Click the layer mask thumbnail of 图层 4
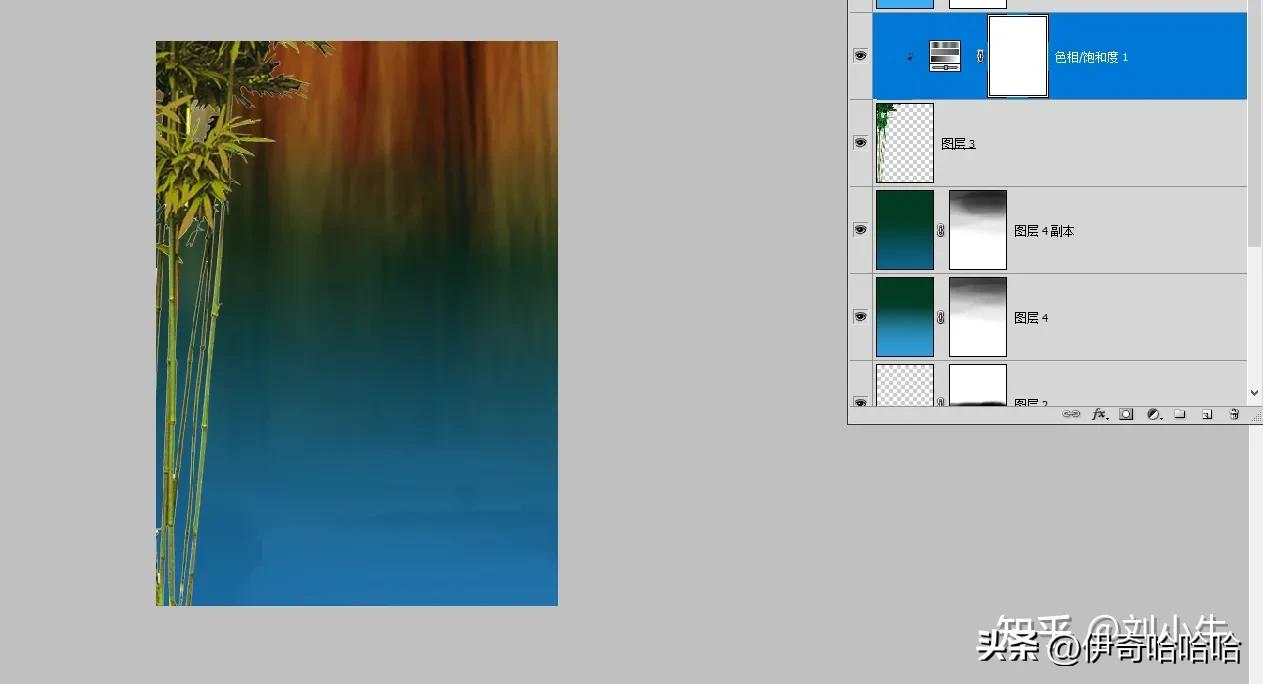 coord(977,316)
